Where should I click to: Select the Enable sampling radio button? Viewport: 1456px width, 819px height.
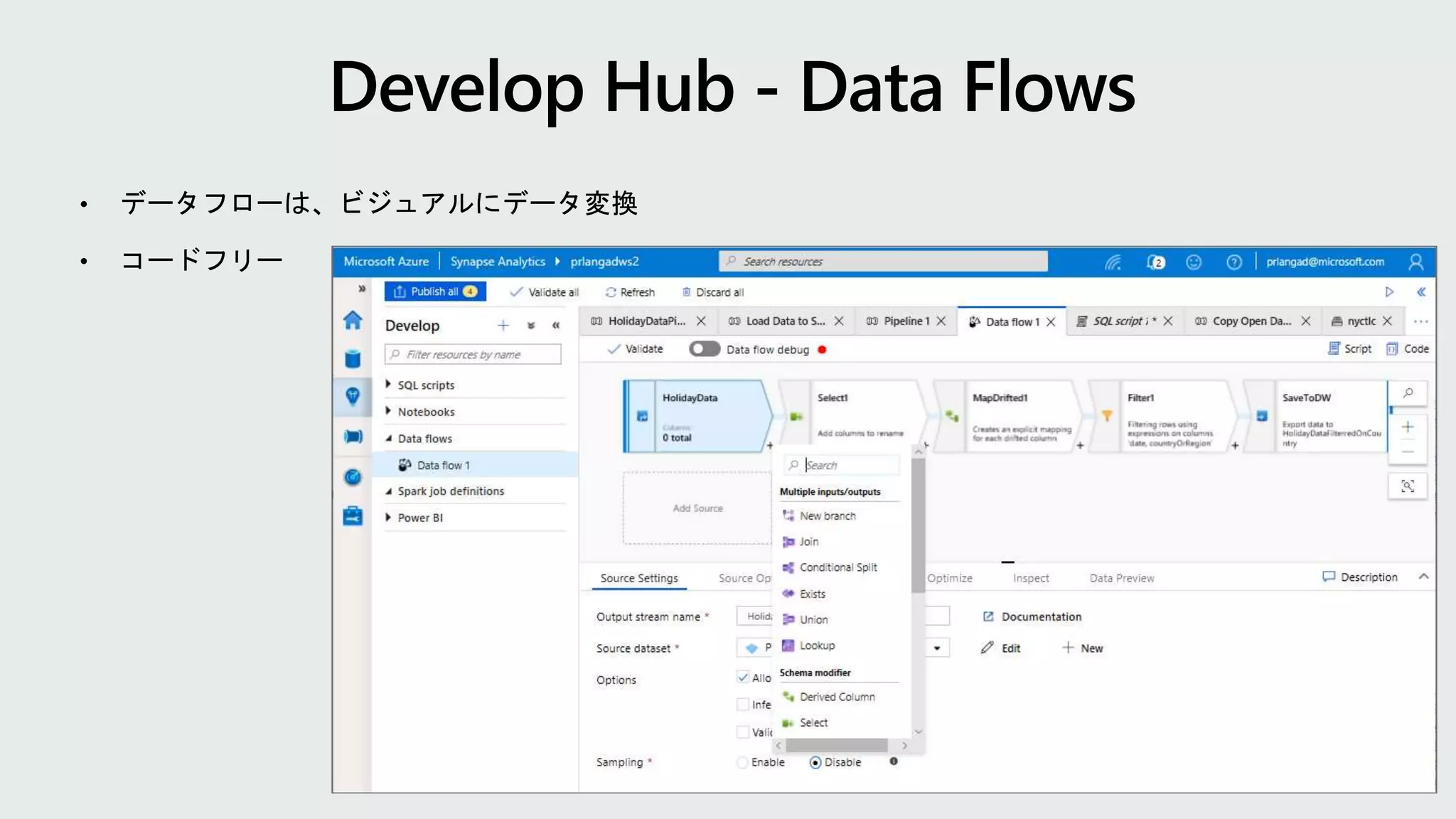(x=743, y=762)
